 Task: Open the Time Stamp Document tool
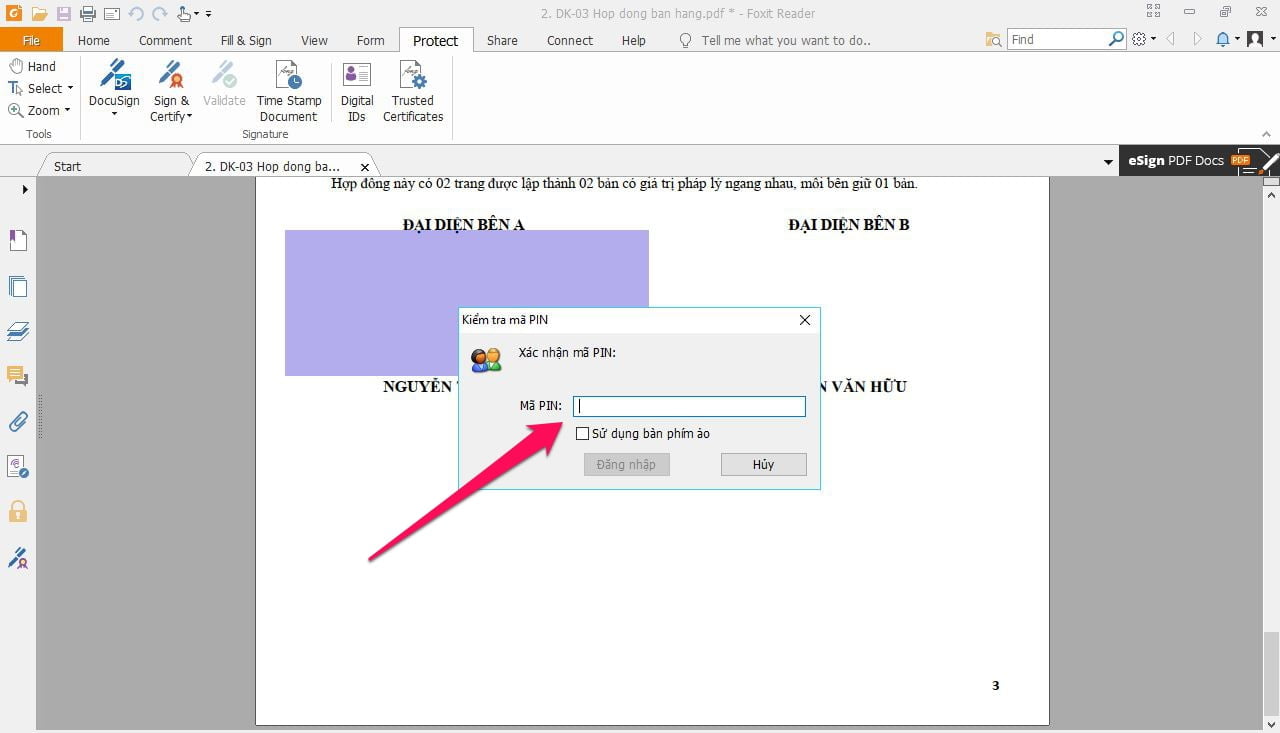pos(288,90)
